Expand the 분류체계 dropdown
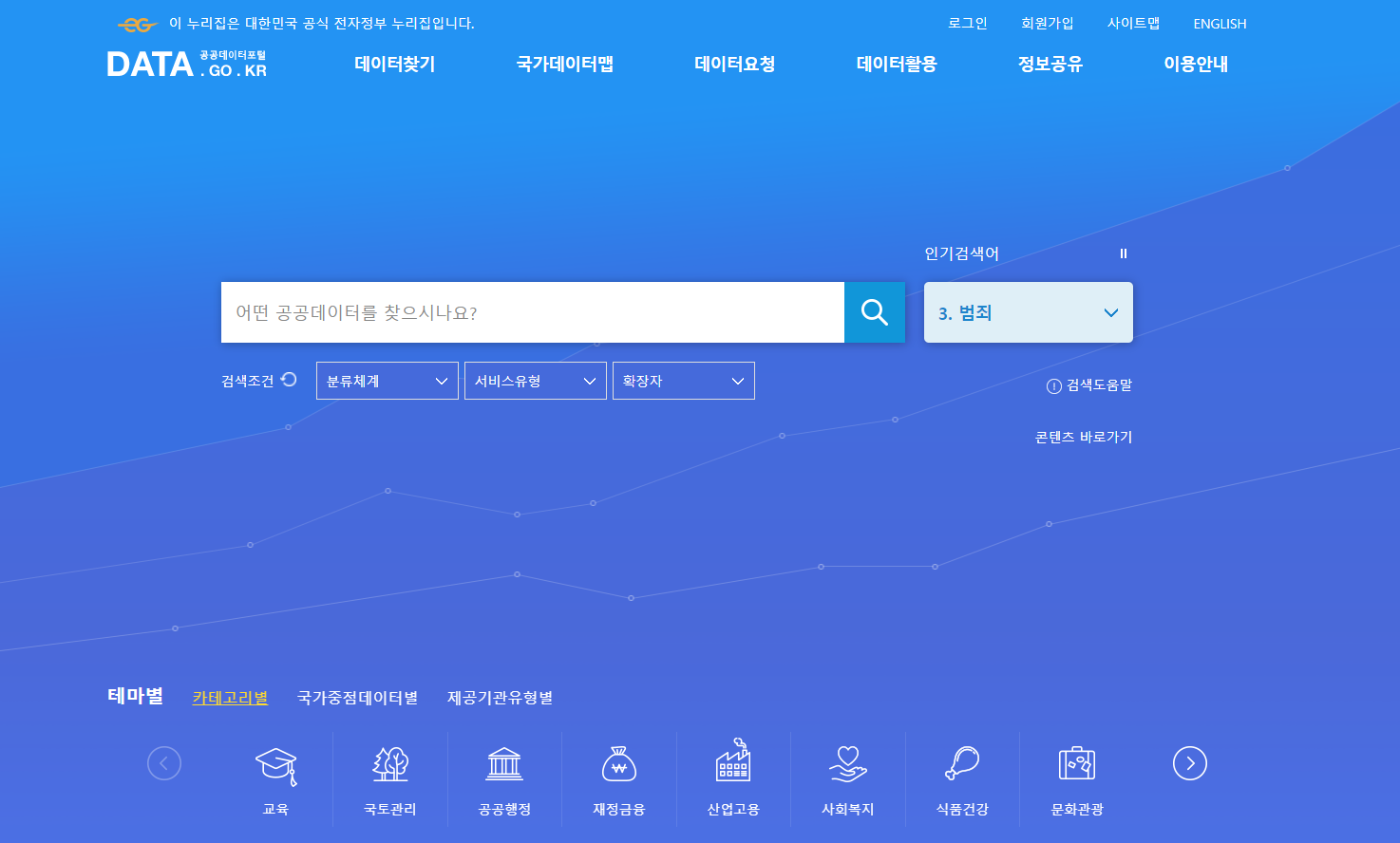Viewport: 1400px width, 843px height. coord(388,381)
